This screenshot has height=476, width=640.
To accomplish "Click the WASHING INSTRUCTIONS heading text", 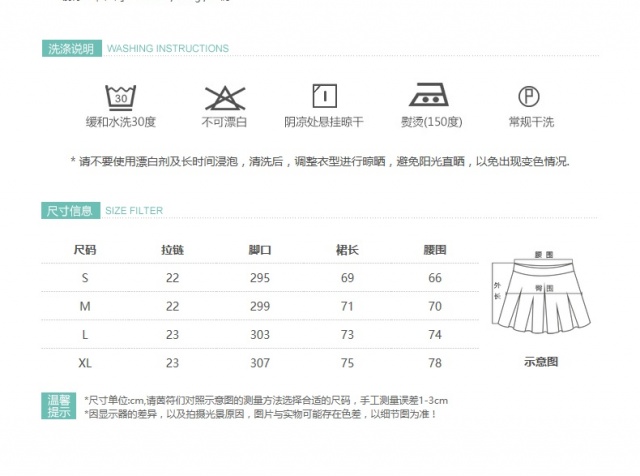I will (167, 48).
